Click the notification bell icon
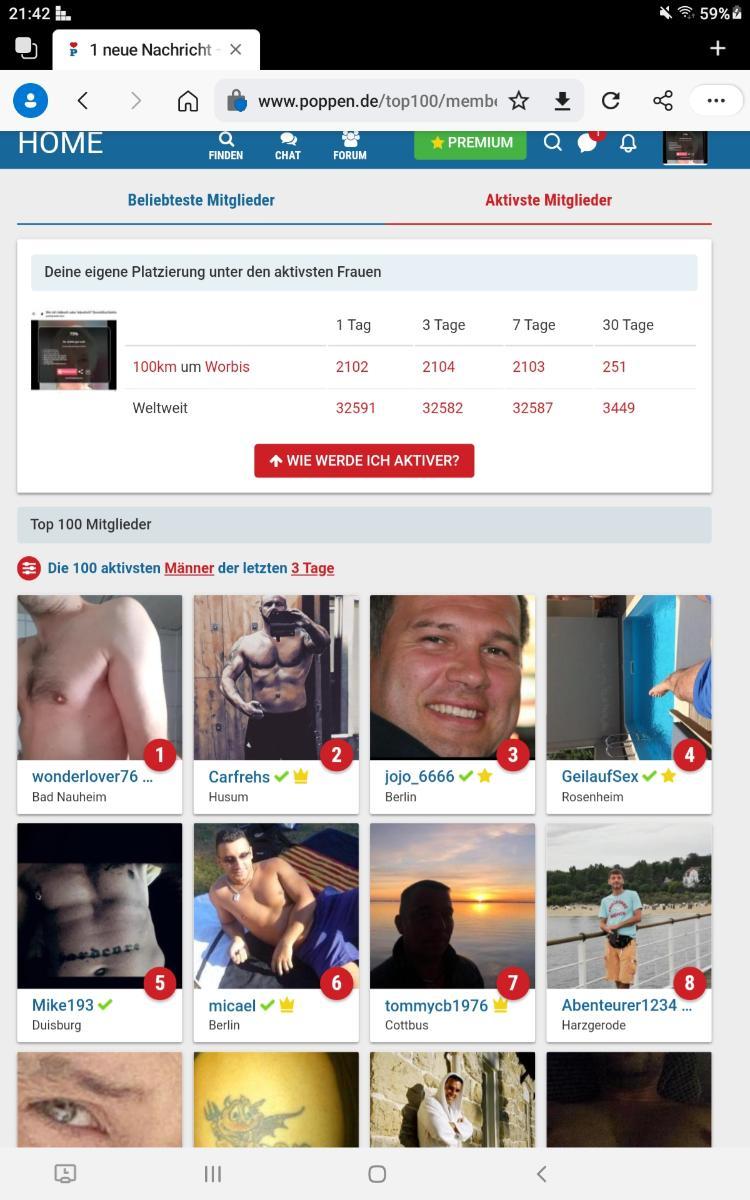This screenshot has height=1200, width=750. (628, 143)
